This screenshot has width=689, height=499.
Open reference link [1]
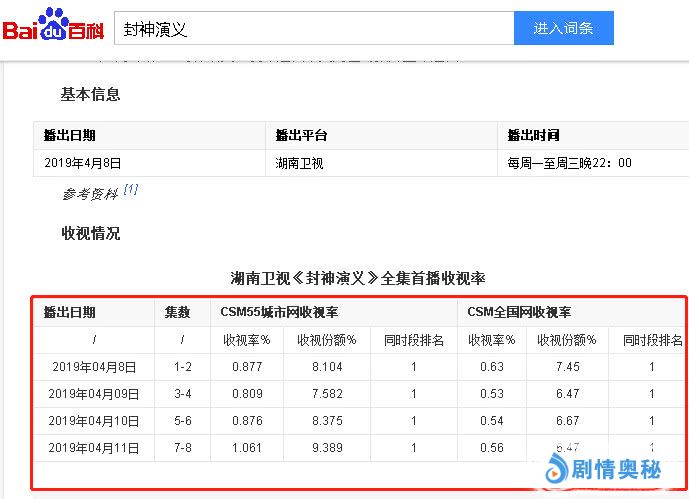[x=131, y=190]
